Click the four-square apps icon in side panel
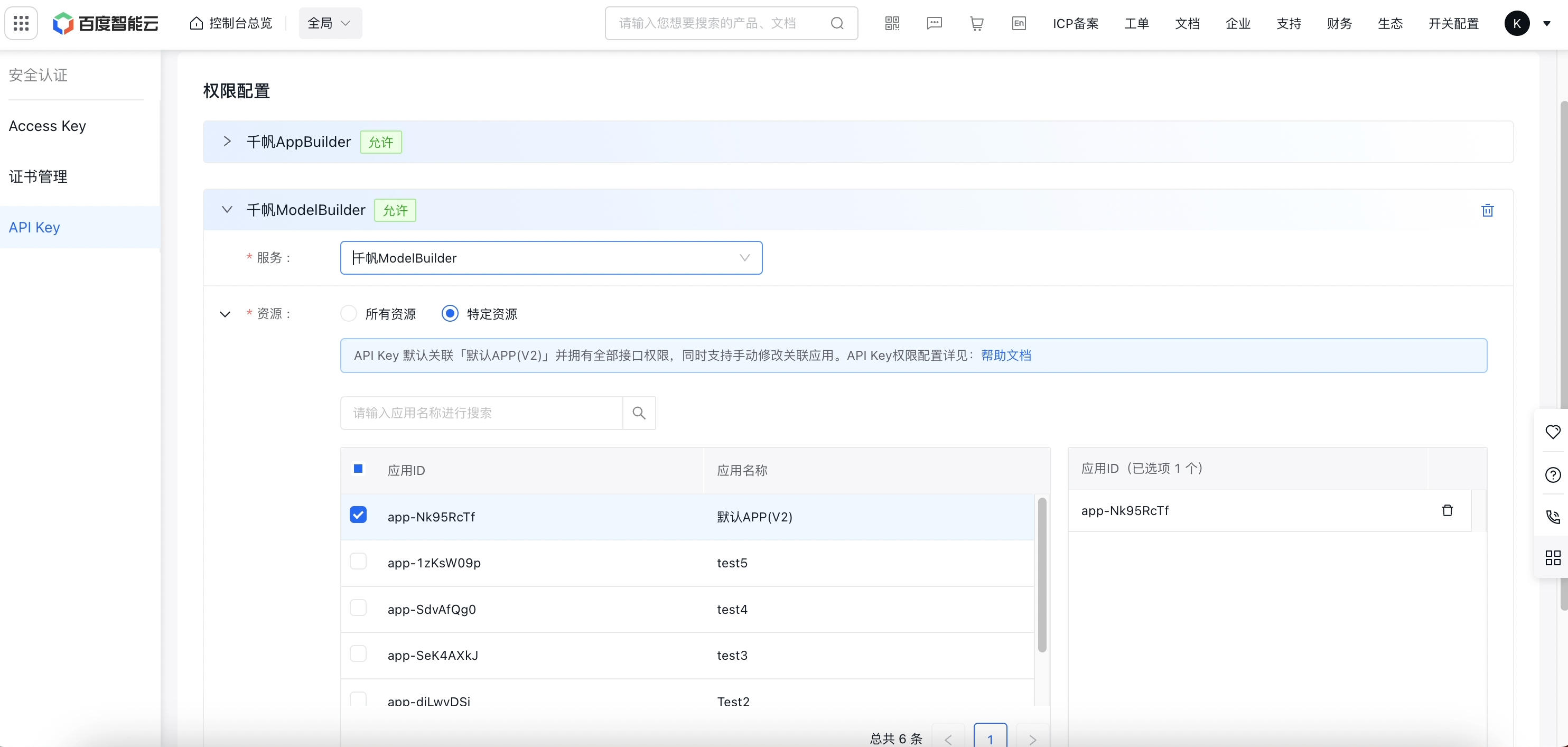Viewport: 1568px width, 747px height. coord(1553,558)
